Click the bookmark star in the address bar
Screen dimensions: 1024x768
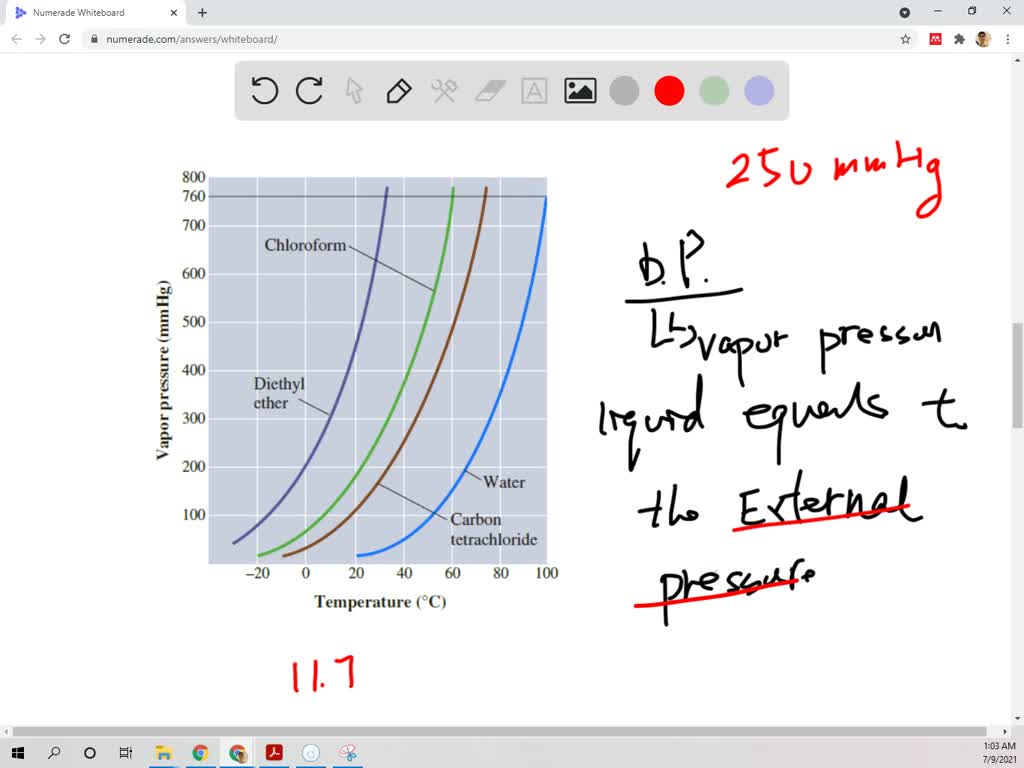pyautogui.click(x=905, y=38)
